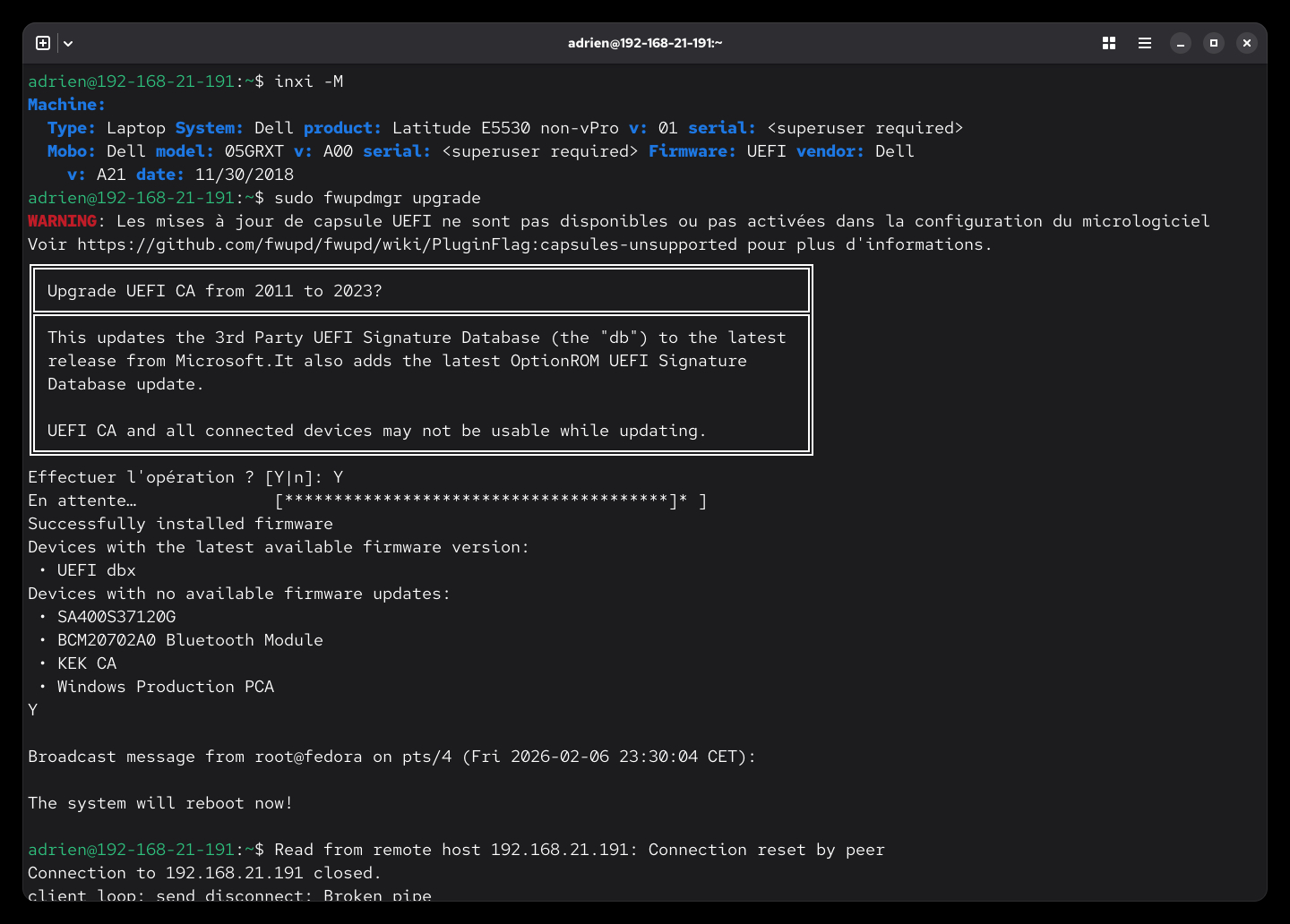Click the red WARNING label

pyautogui.click(x=62, y=221)
